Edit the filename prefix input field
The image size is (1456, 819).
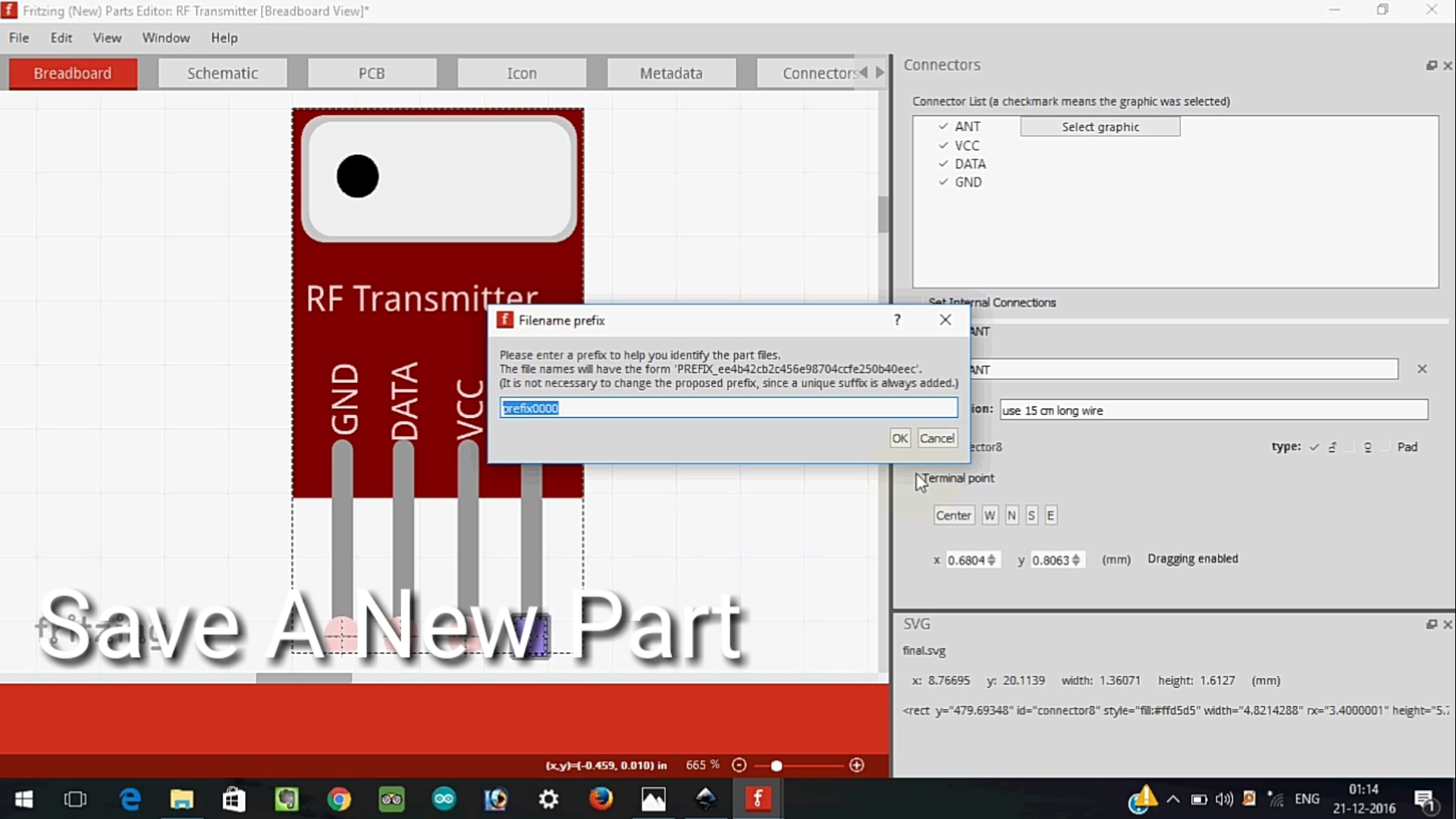pyautogui.click(x=728, y=408)
